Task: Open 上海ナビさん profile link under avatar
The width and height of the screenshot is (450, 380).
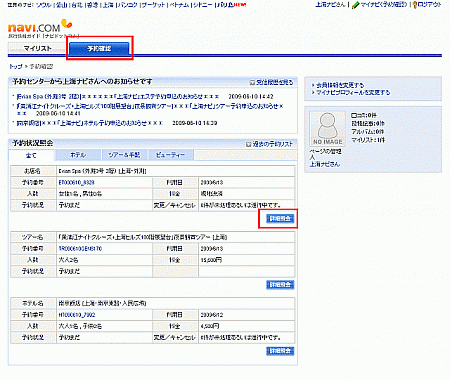Action: 325,164
